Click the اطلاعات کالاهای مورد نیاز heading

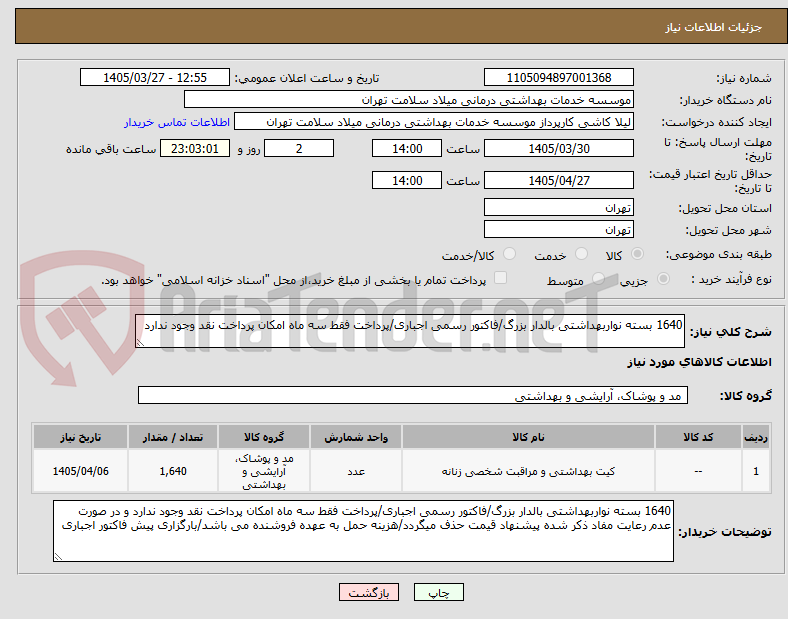click(699, 362)
